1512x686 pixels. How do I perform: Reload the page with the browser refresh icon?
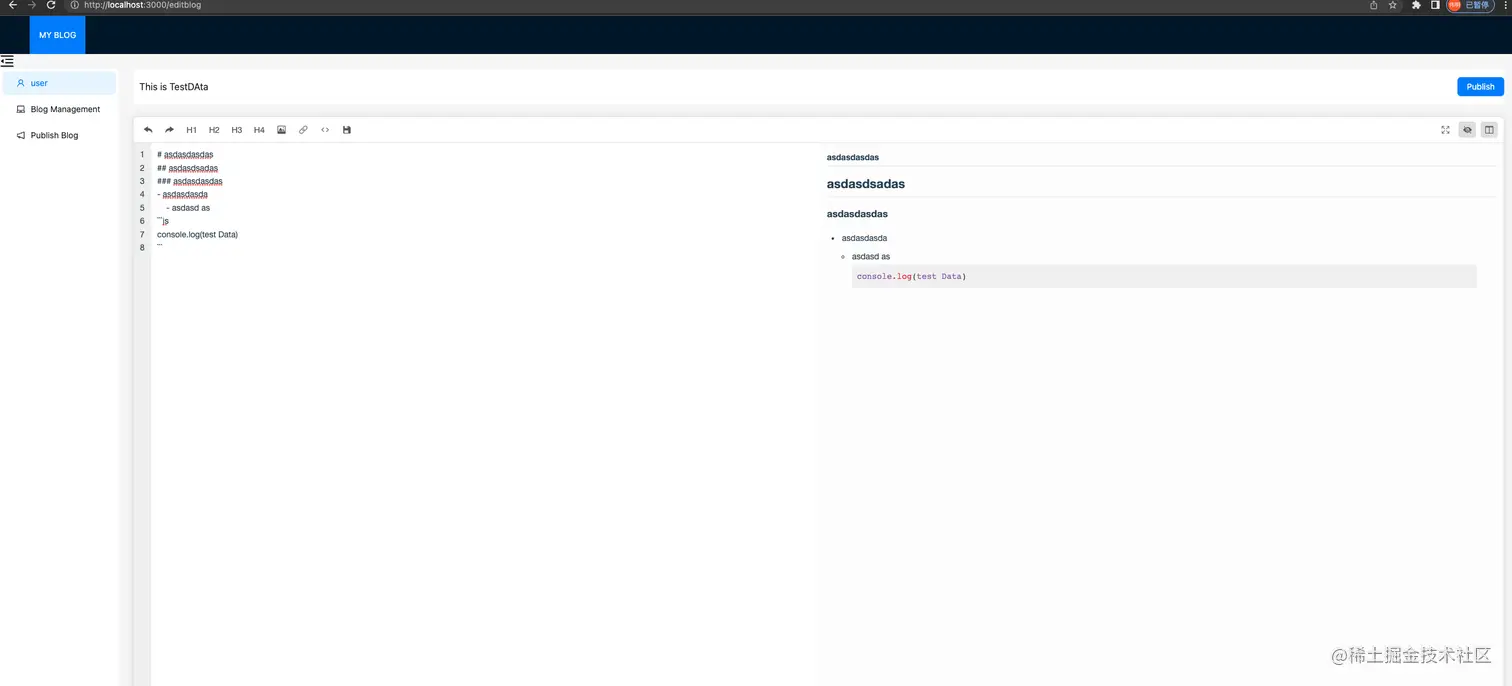[51, 5]
